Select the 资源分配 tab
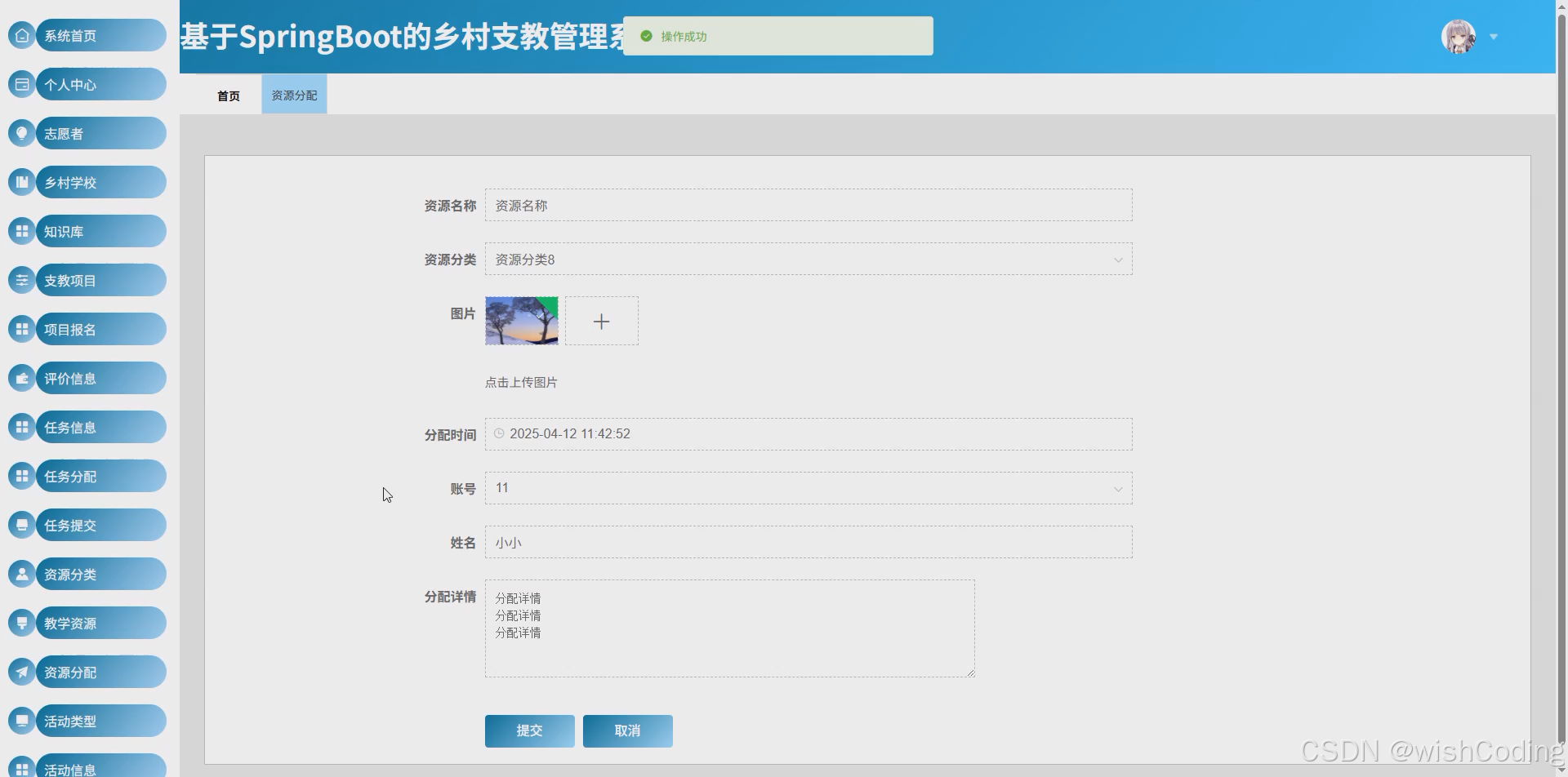Screen dimensions: 1568x777 coord(293,95)
